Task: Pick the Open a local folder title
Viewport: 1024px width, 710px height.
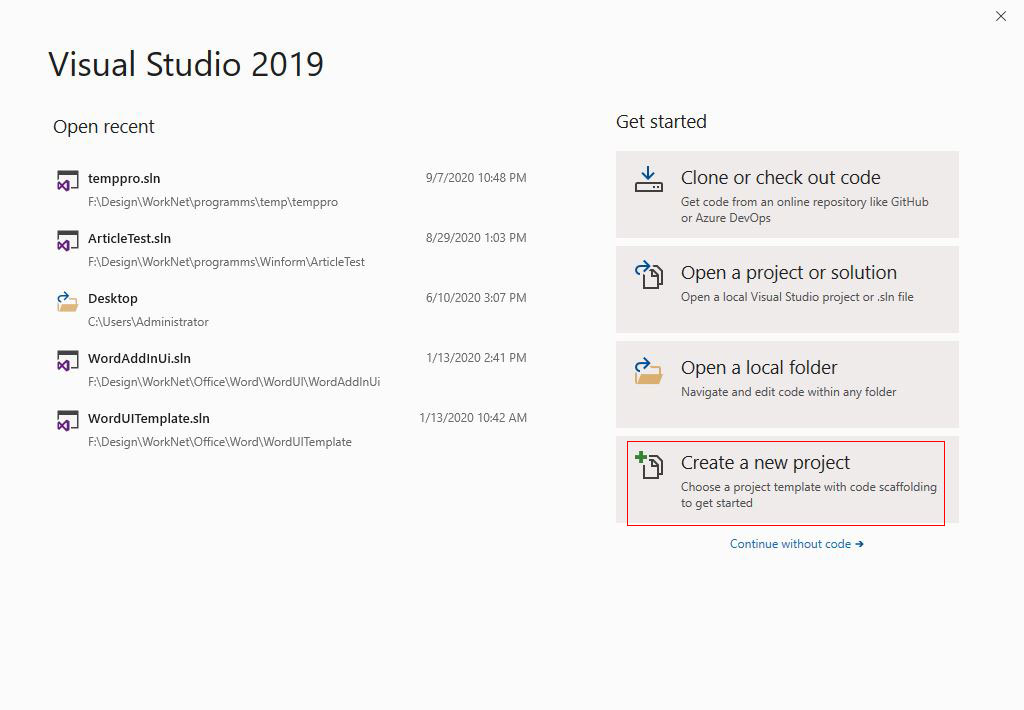Action: click(759, 368)
